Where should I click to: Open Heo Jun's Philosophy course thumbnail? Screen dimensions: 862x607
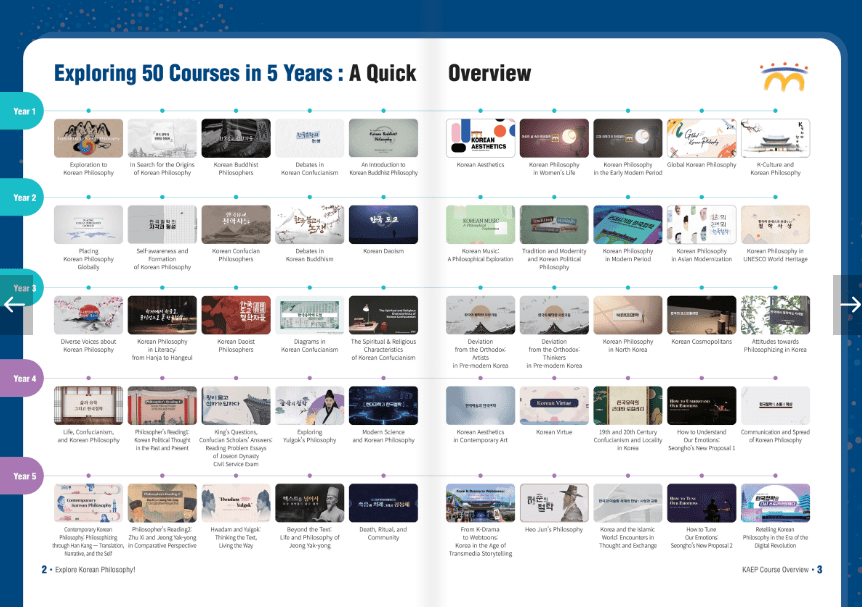pos(554,503)
